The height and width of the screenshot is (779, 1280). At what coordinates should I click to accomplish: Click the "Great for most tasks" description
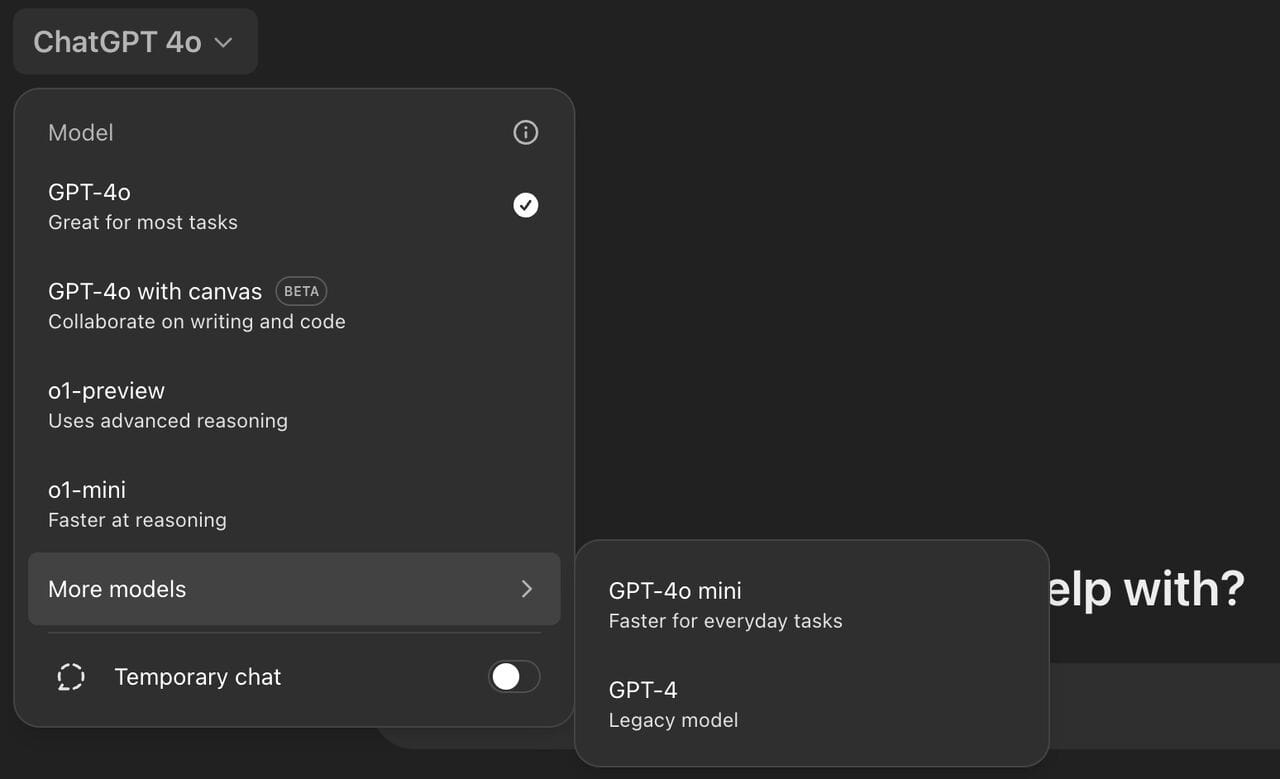click(x=143, y=222)
